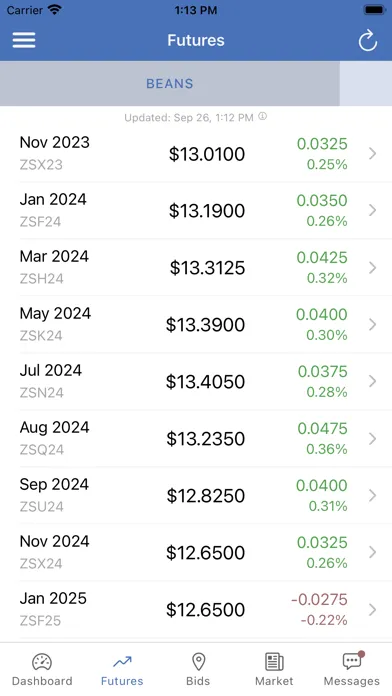Viewport: 392px width, 696px height.
Task: Switch to the next commodity tab right of BEANS
Action: pyautogui.click(x=366, y=83)
